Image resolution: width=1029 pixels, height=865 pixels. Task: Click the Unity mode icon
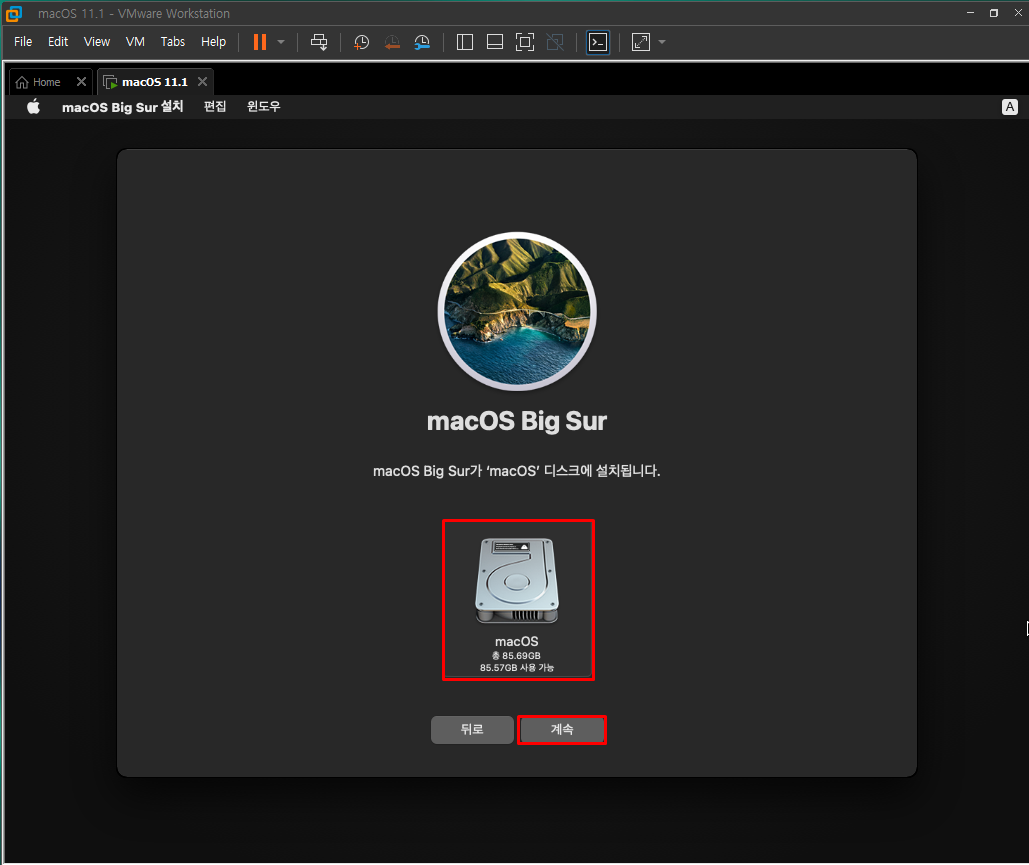tap(555, 42)
